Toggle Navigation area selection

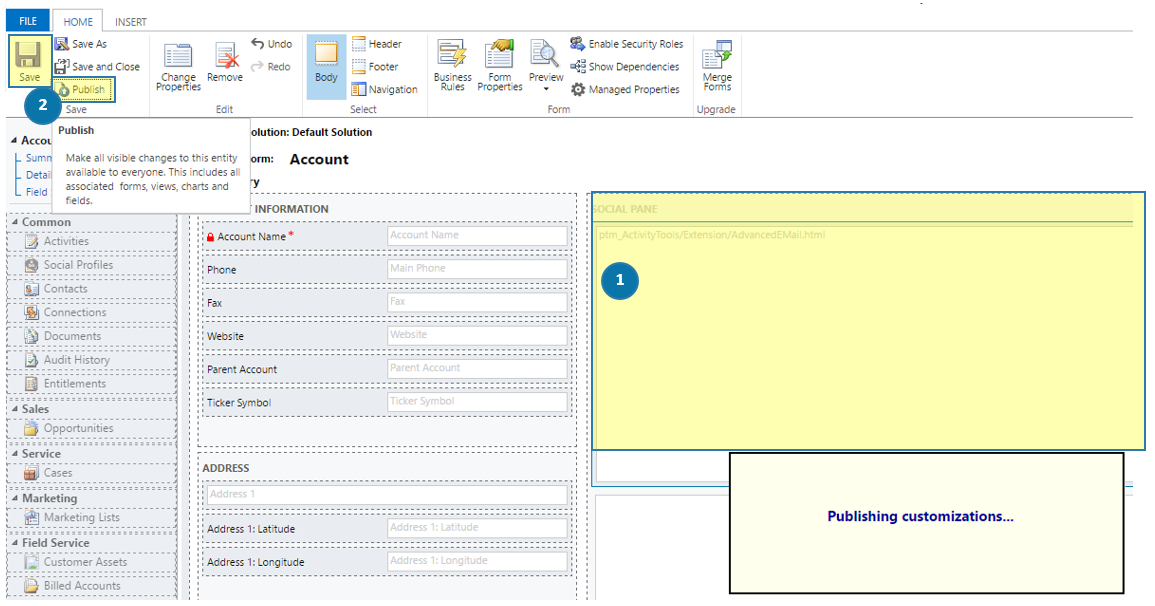[383, 90]
